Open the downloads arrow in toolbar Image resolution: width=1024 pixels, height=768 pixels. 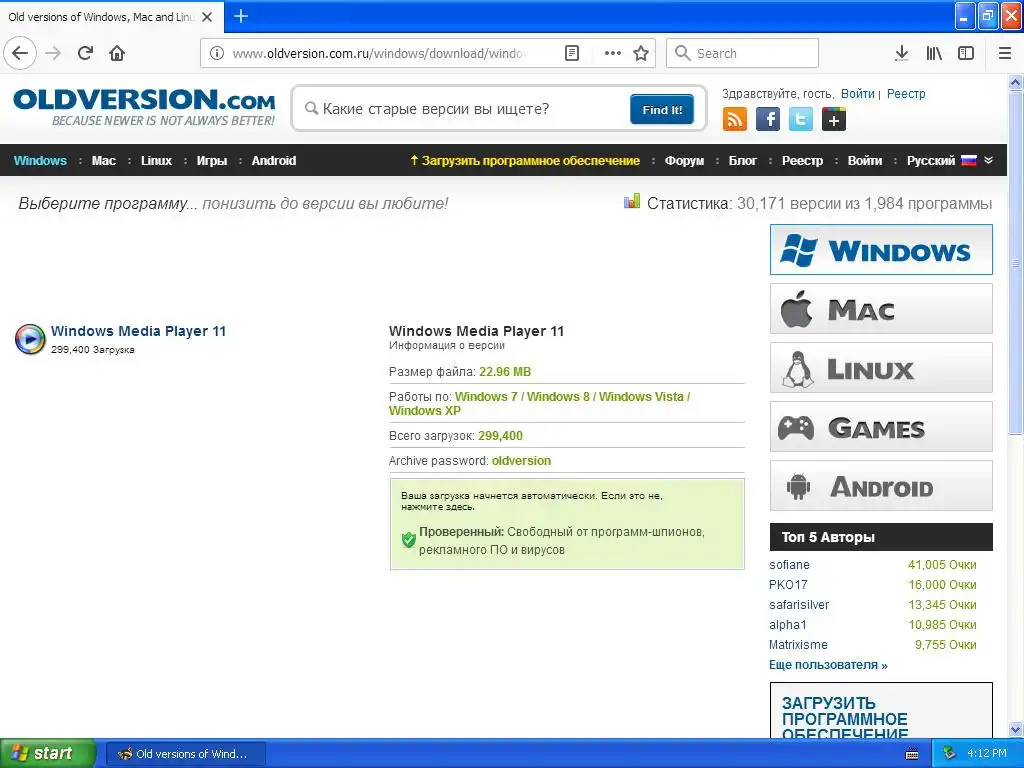pos(901,53)
